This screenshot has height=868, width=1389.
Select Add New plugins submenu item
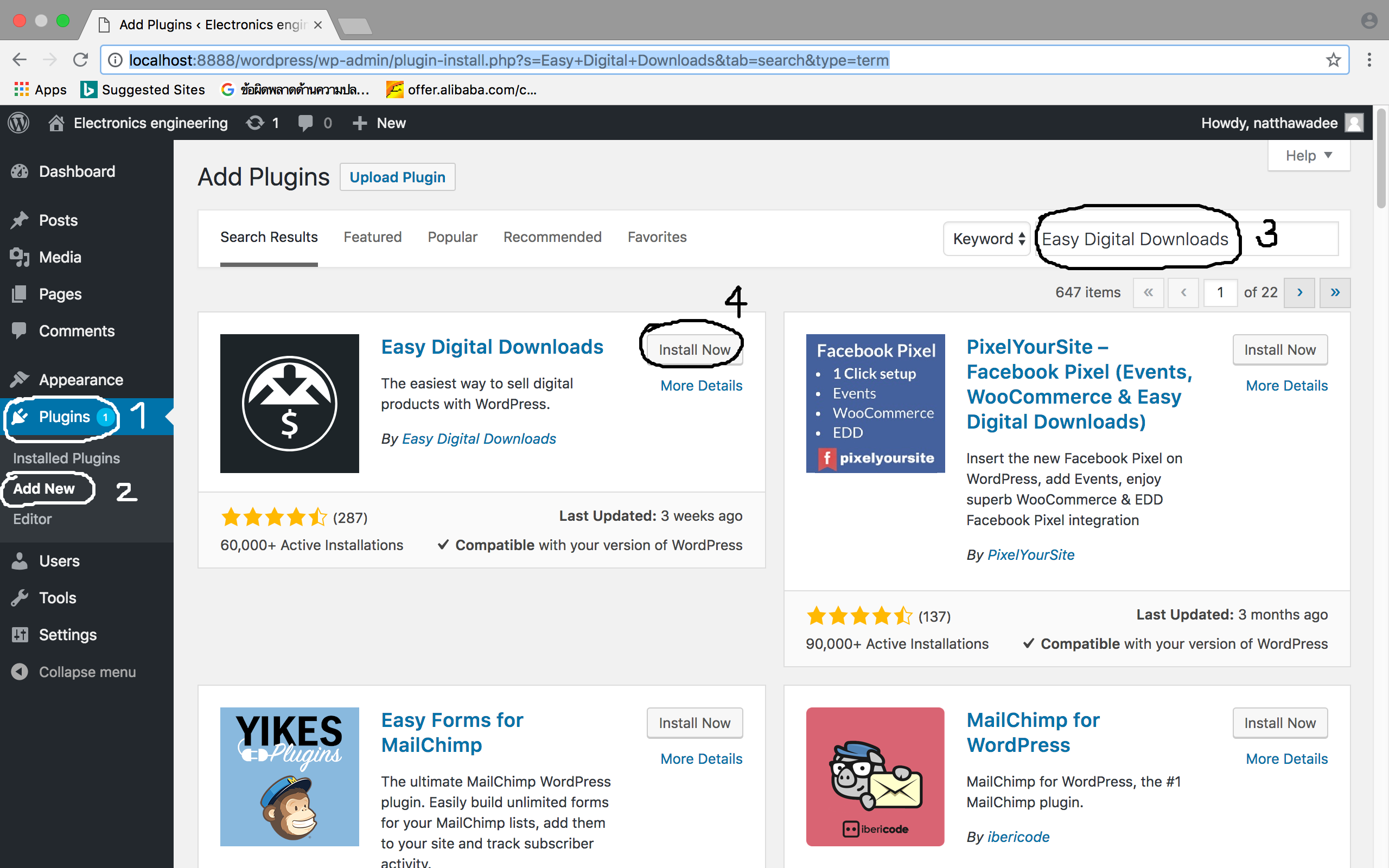44,489
